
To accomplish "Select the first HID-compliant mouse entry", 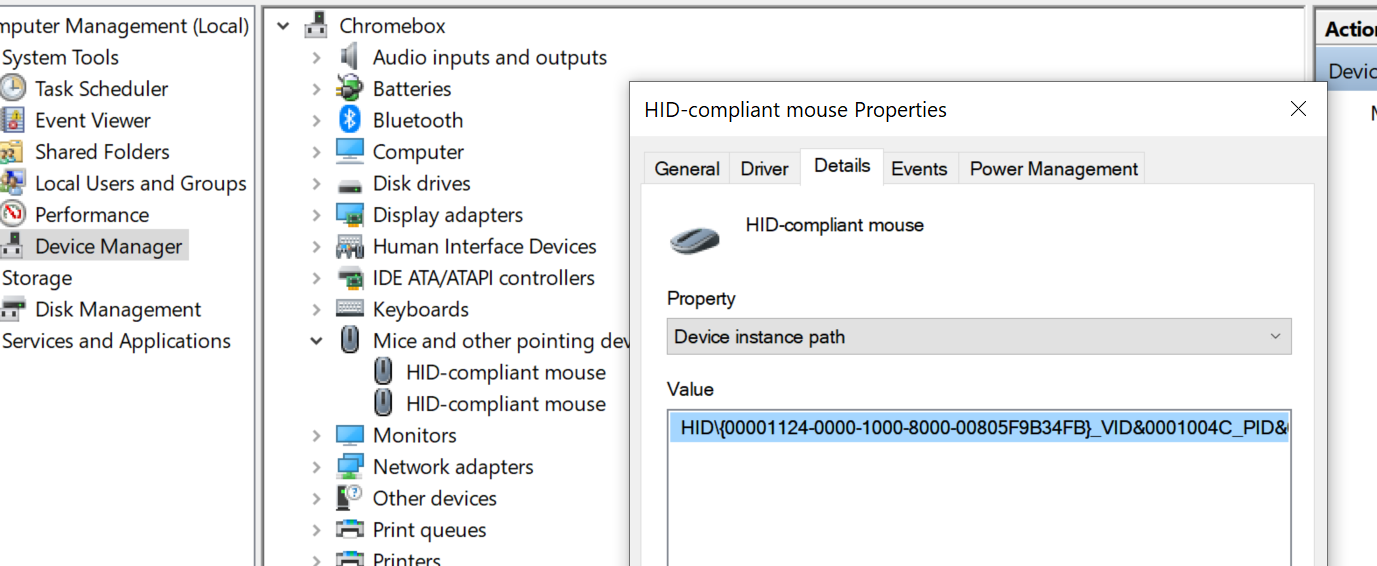I will pos(505,373).
